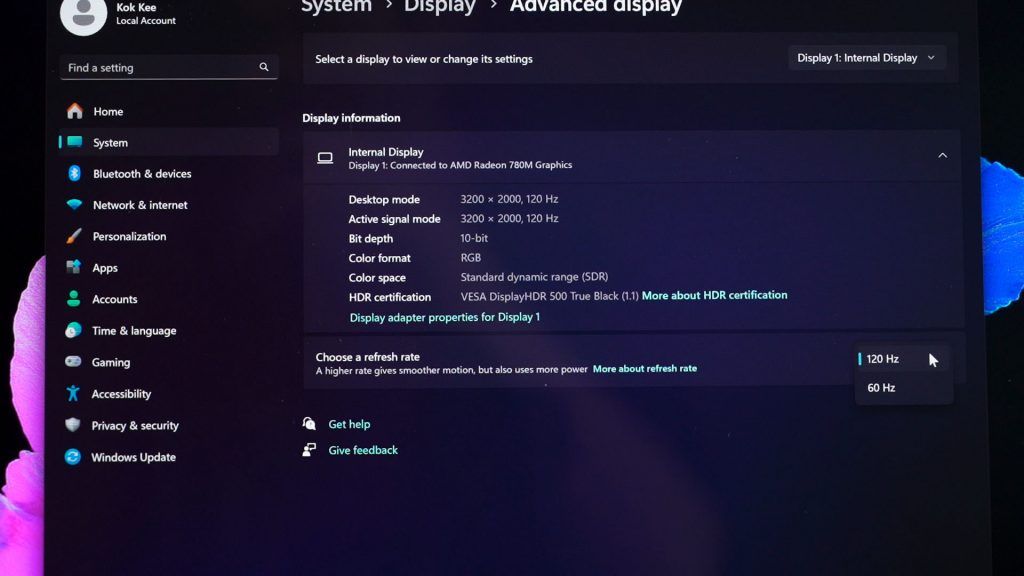This screenshot has height=576, width=1024.
Task: Click the Give feedback link
Action: pos(363,450)
